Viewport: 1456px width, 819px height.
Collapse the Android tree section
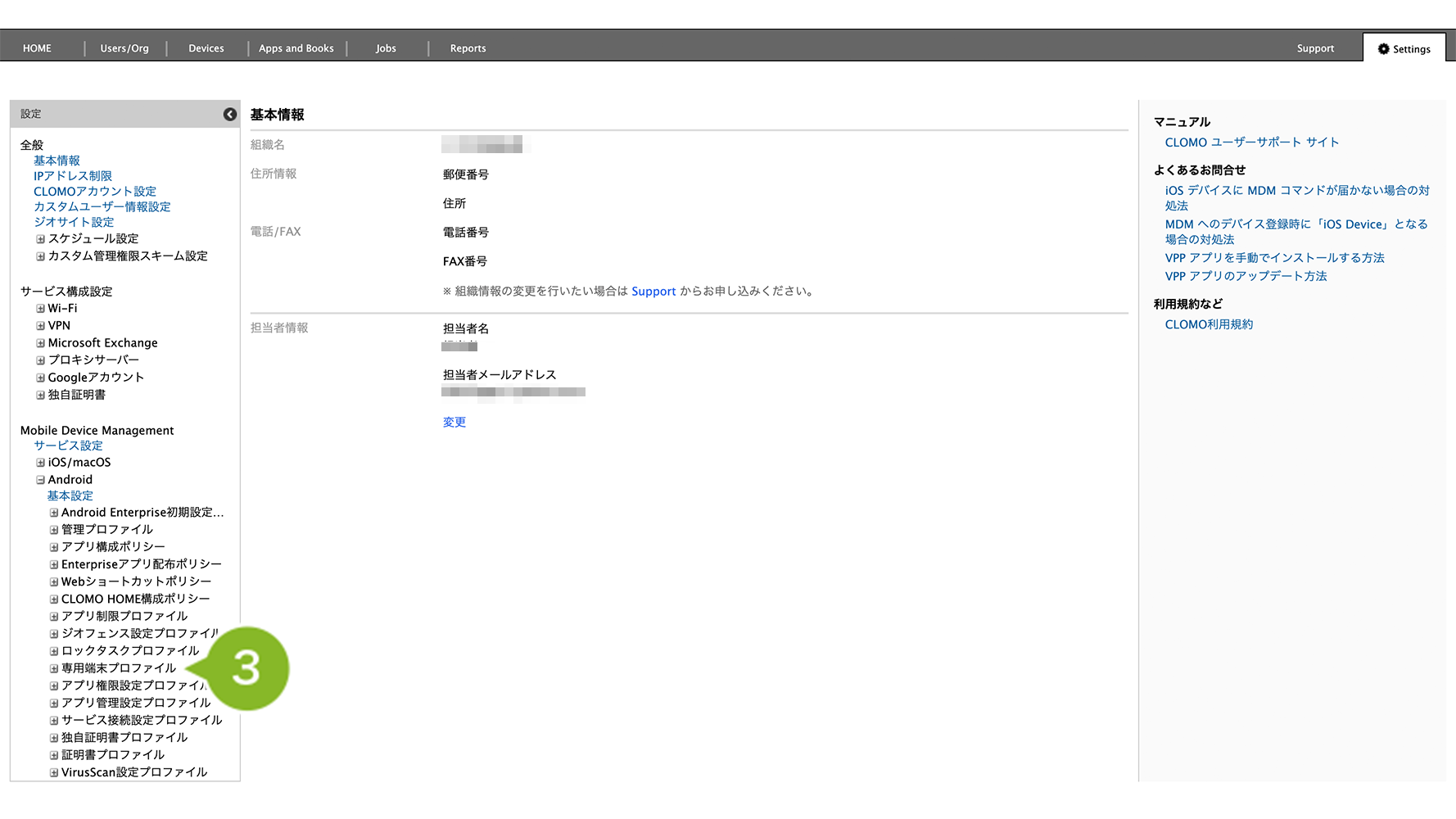click(x=40, y=480)
